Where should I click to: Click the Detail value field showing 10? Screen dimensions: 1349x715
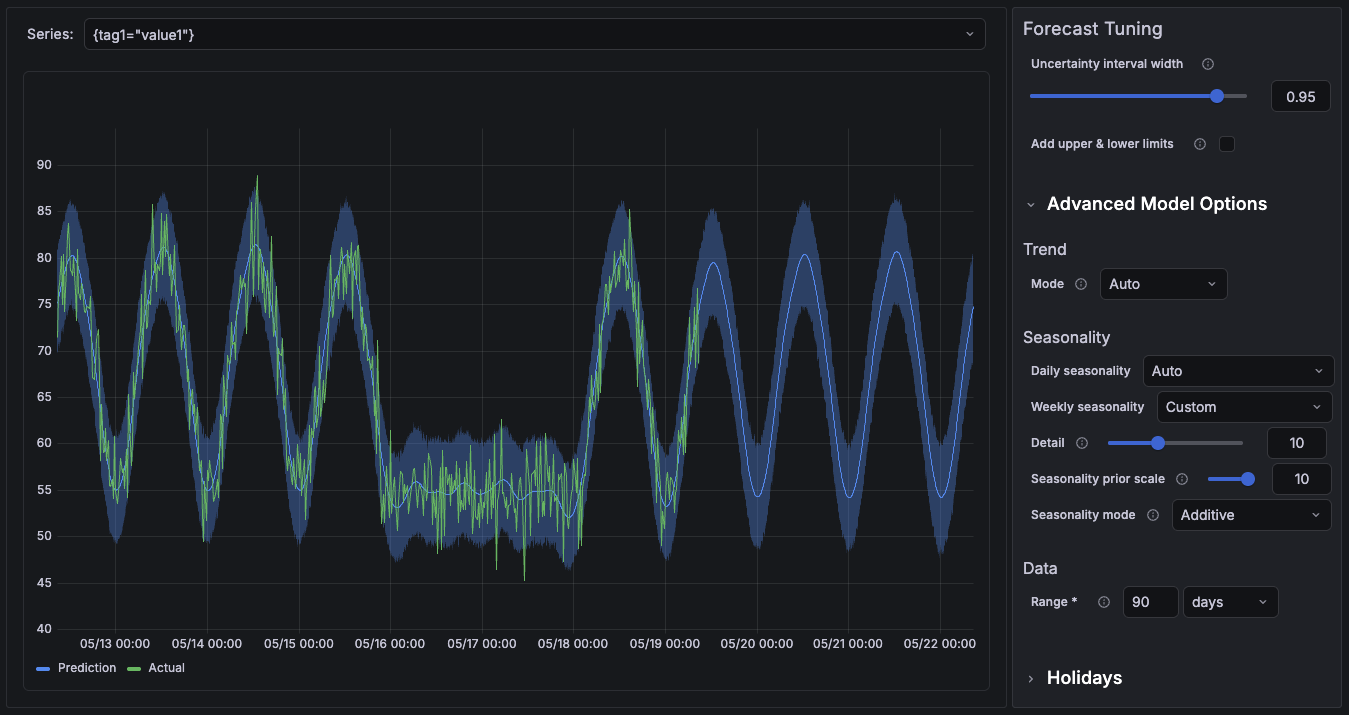(1297, 443)
